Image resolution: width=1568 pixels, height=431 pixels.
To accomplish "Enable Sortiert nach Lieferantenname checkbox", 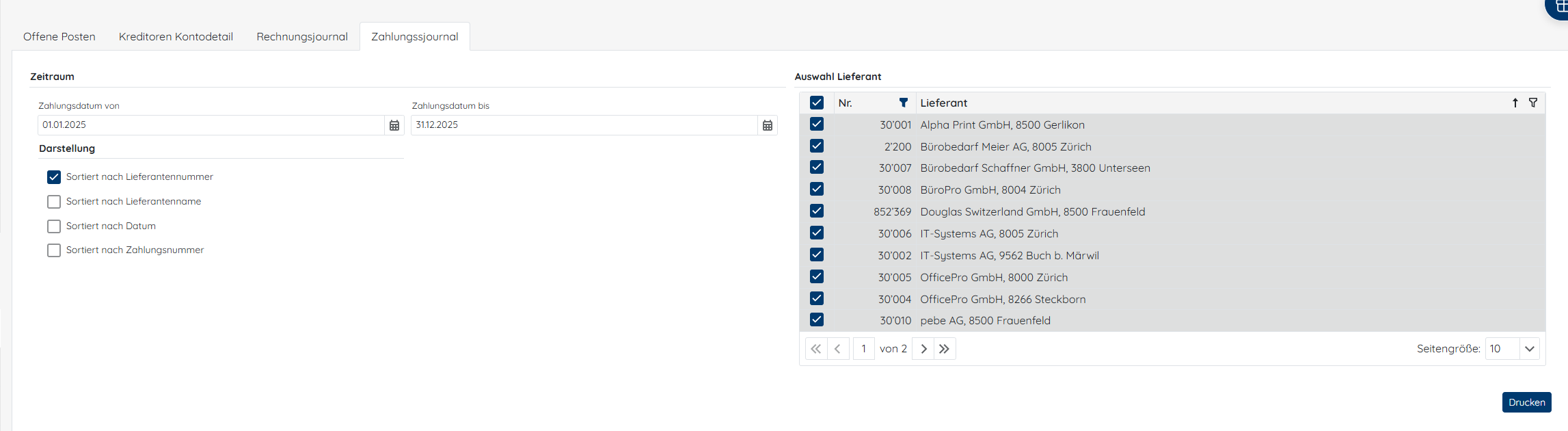I will tap(54, 202).
